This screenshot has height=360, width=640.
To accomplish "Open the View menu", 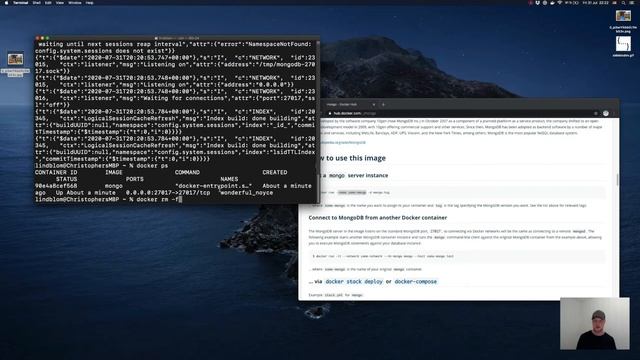I will pos(60,2).
